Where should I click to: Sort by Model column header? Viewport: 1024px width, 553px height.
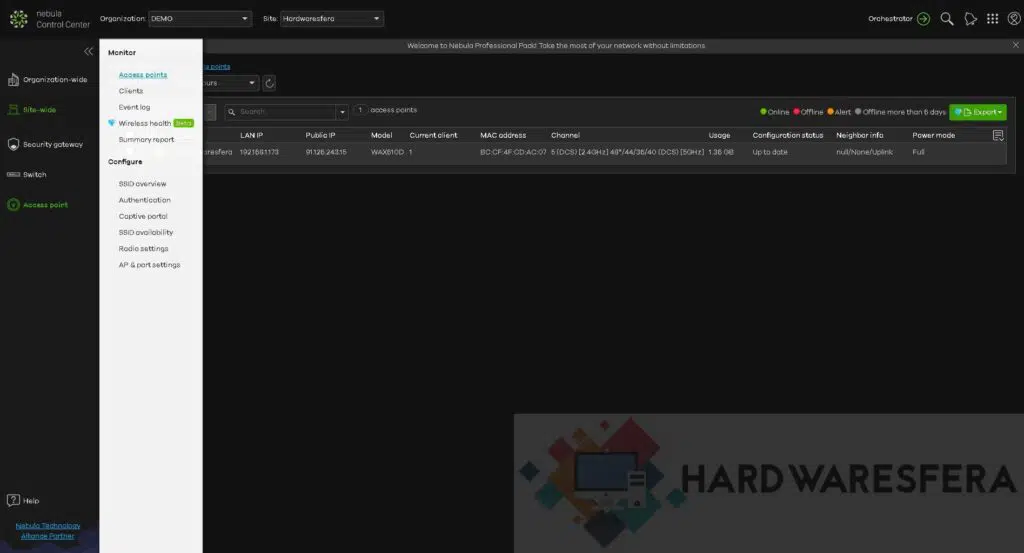tap(381, 135)
